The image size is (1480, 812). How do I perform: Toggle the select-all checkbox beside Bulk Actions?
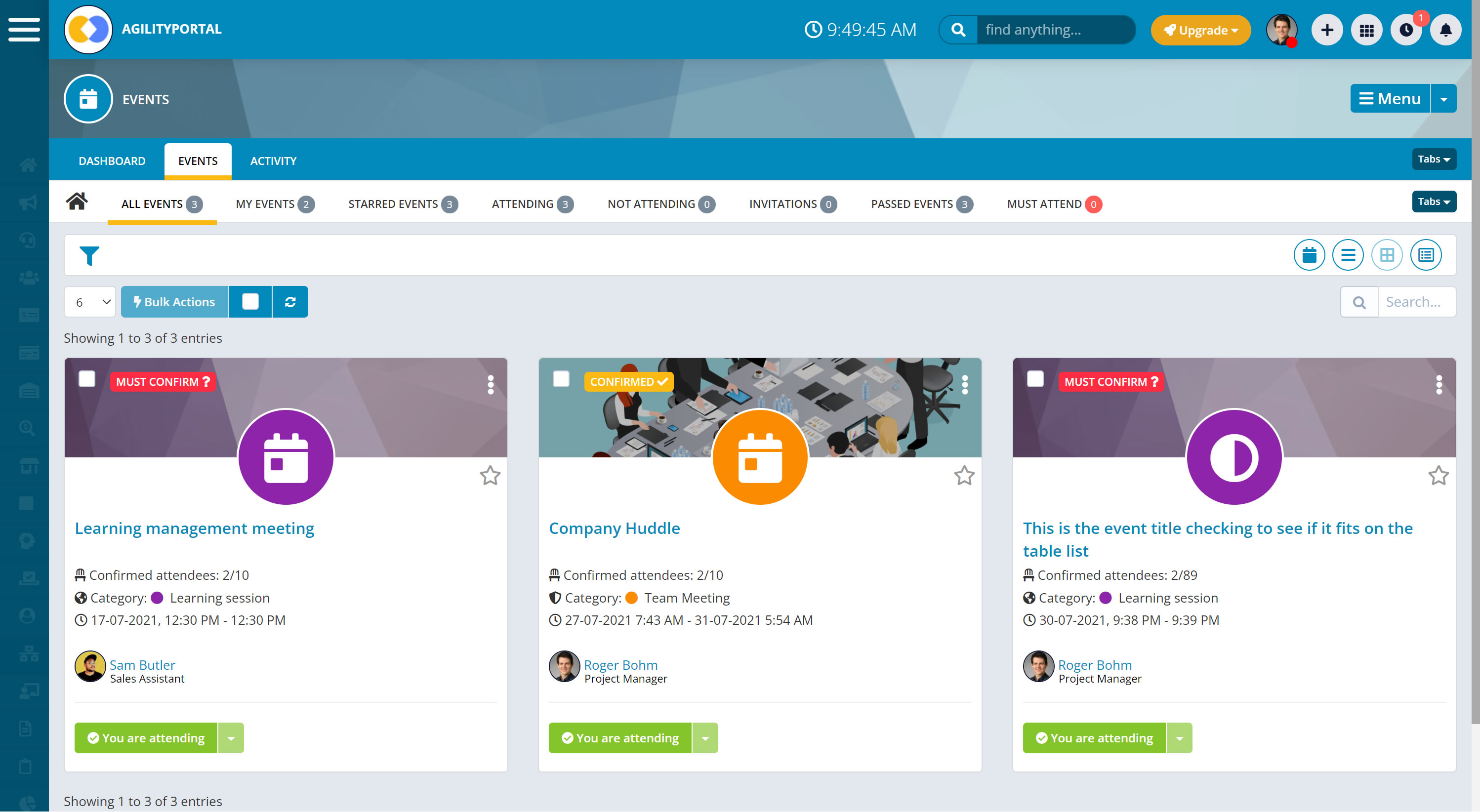250,302
